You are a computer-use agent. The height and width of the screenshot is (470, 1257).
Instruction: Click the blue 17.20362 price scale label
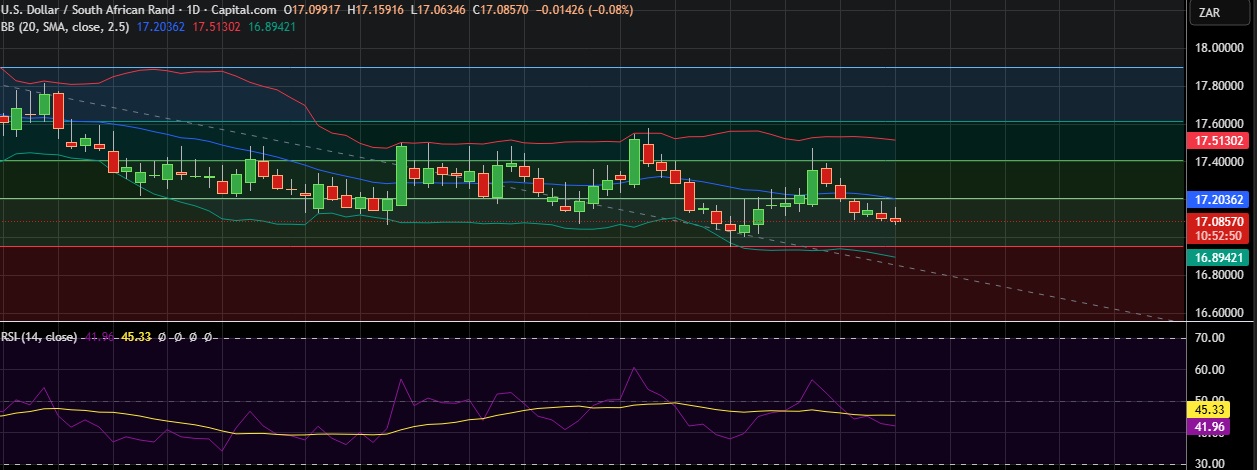click(1219, 200)
